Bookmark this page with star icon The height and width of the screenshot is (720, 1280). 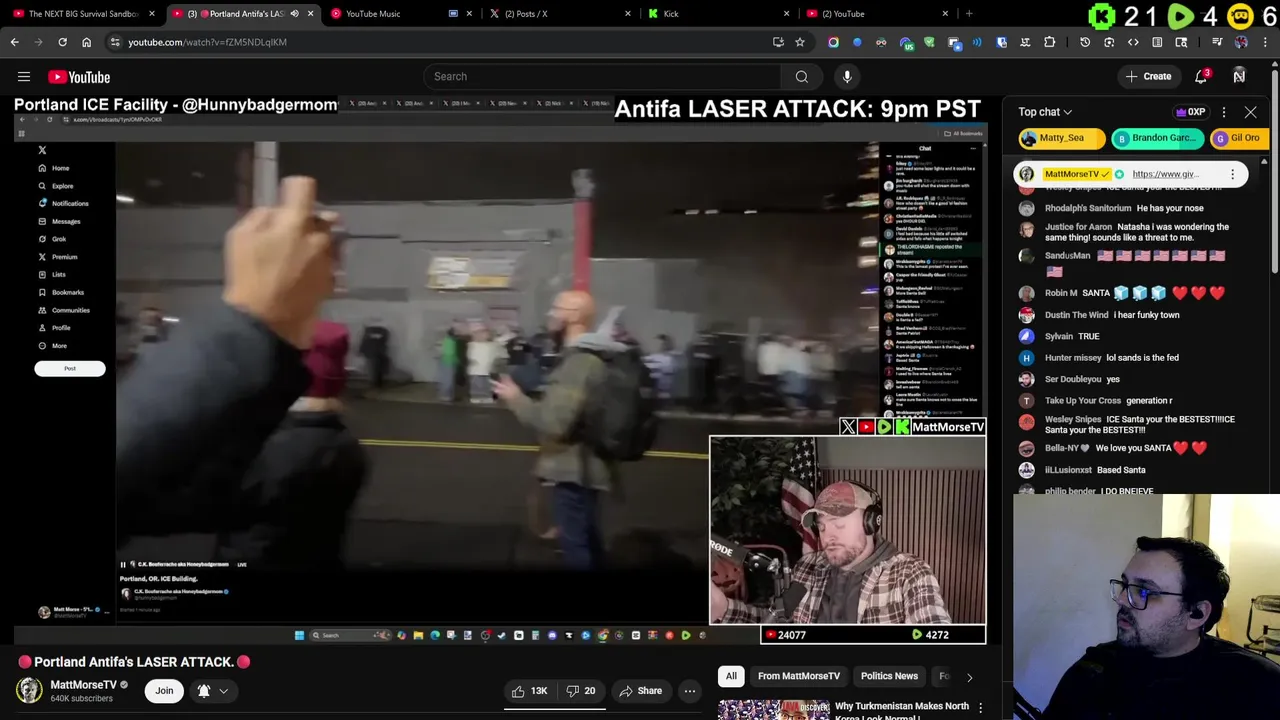(x=800, y=42)
